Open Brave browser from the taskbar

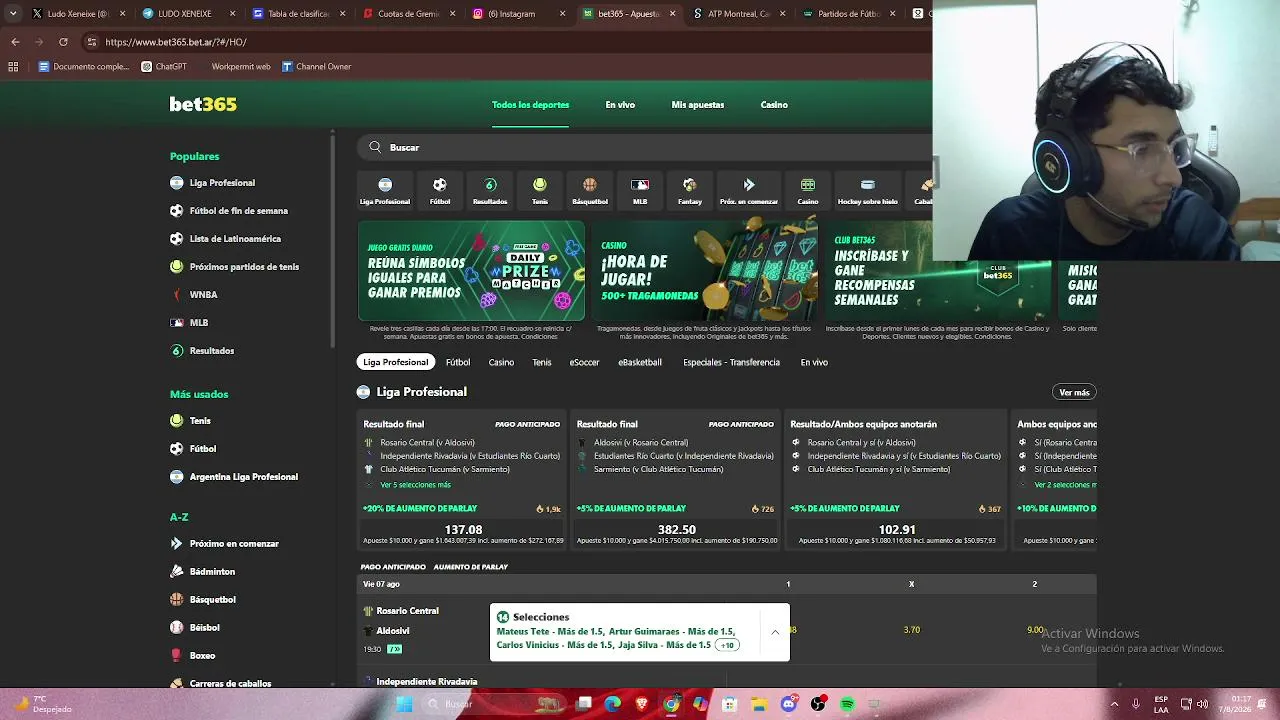point(642,704)
